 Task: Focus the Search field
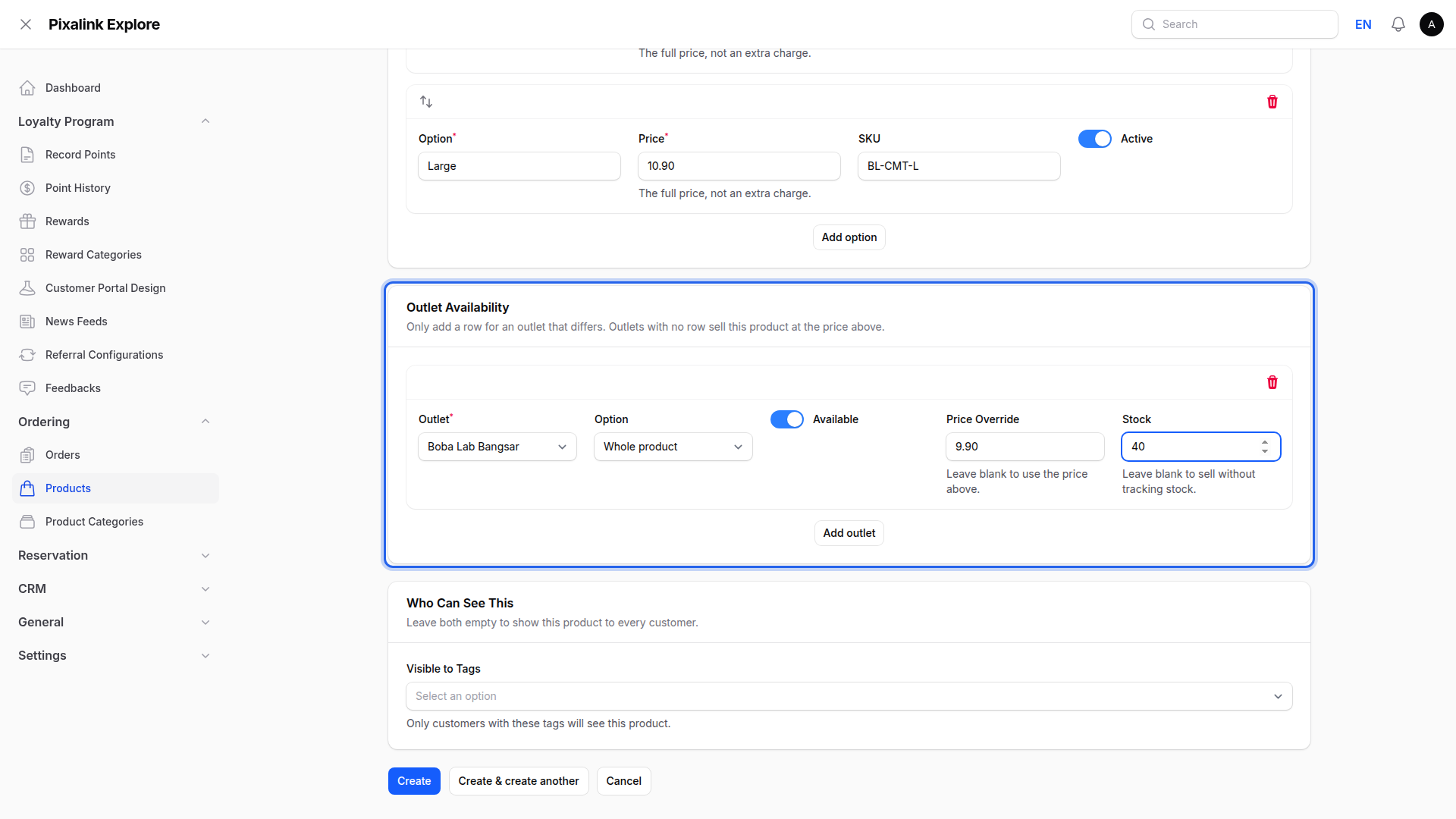[1235, 24]
